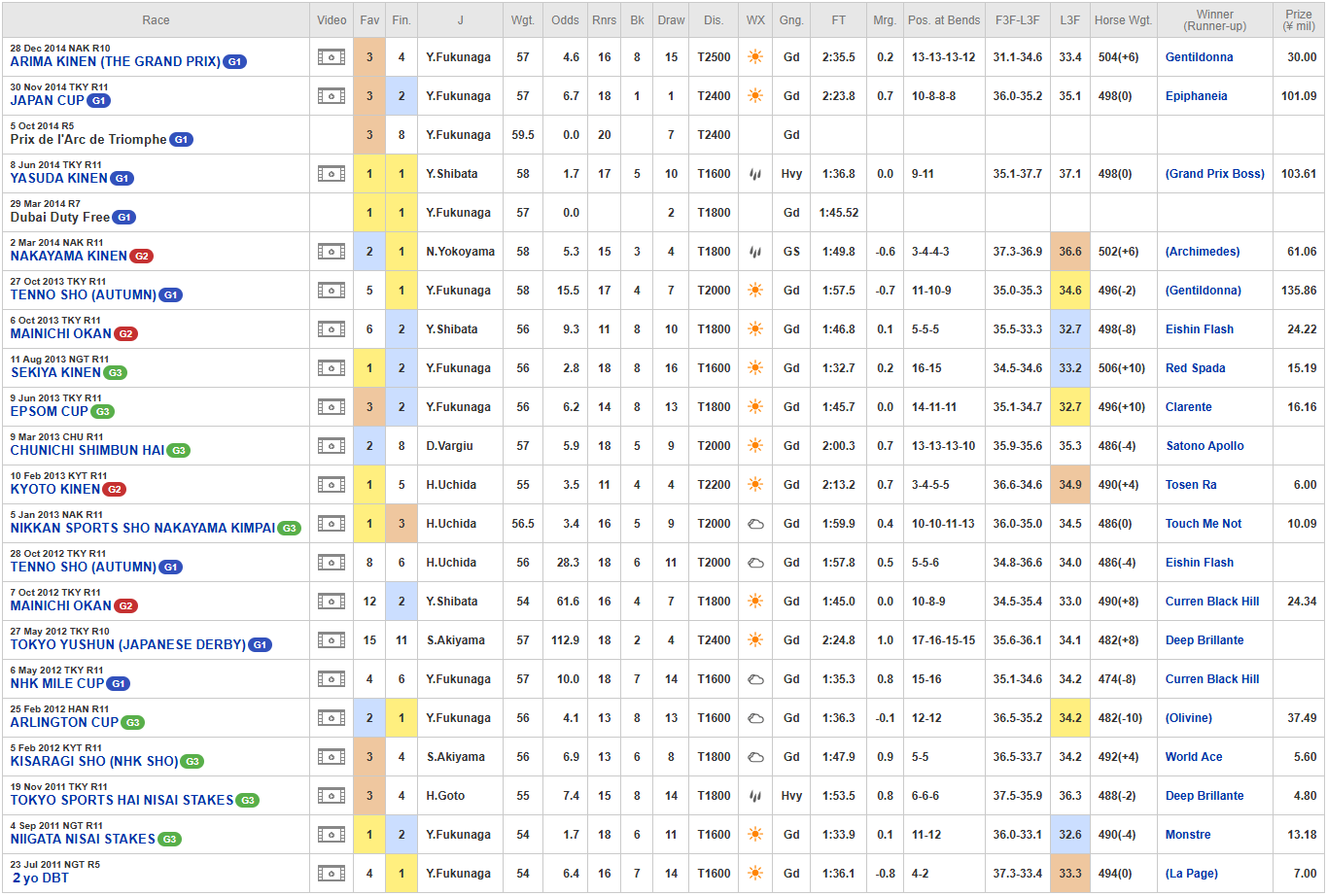1327x896 pixels.
Task: Play the NHK Mile Cup video
Action: coord(332,679)
